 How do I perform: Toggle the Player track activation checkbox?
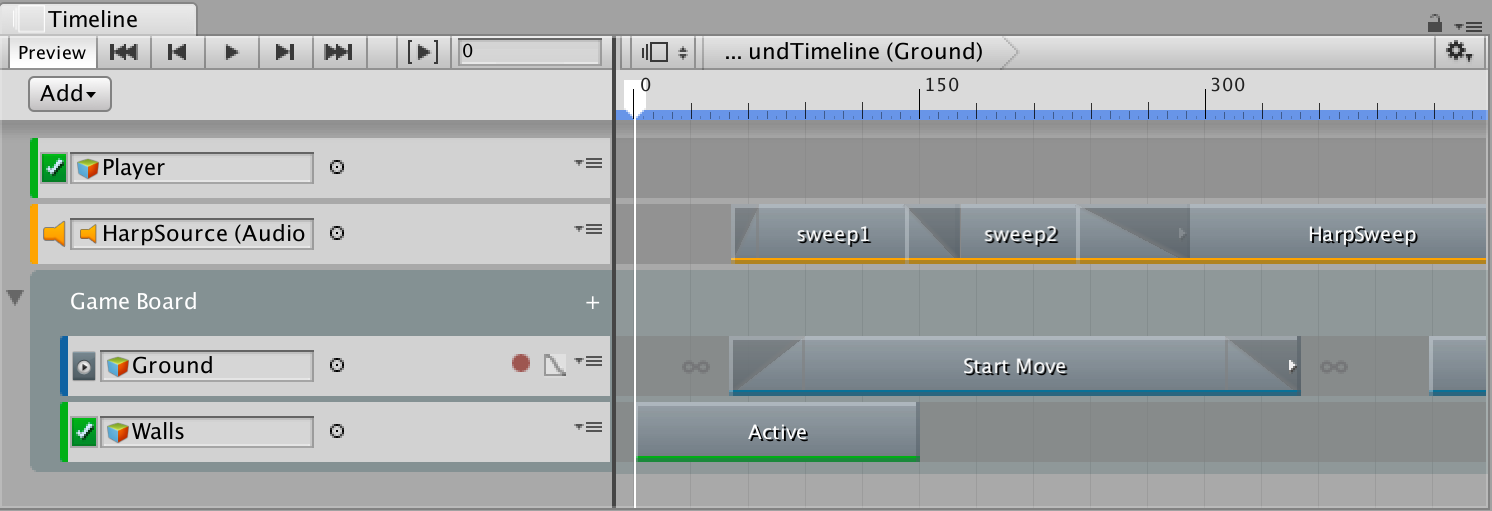coord(54,168)
